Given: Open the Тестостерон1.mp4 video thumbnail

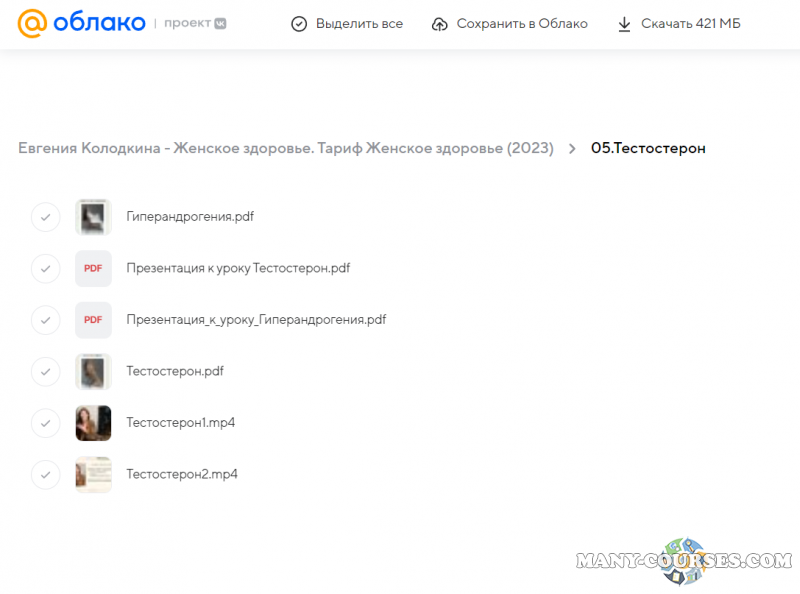Looking at the screenshot, I should [x=93, y=423].
